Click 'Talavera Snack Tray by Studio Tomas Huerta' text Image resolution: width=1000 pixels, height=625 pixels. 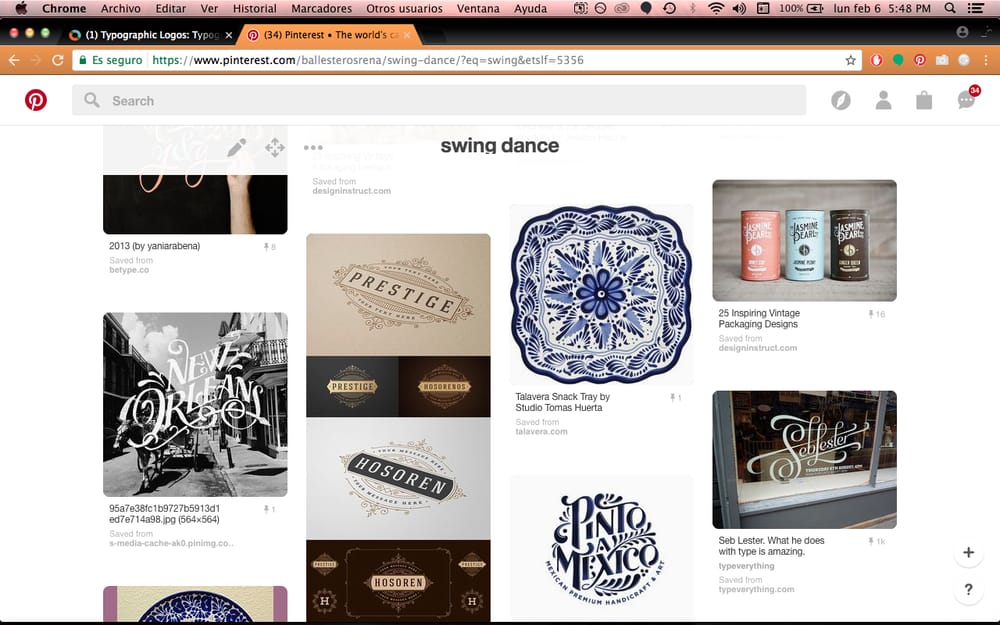pyautogui.click(x=562, y=402)
